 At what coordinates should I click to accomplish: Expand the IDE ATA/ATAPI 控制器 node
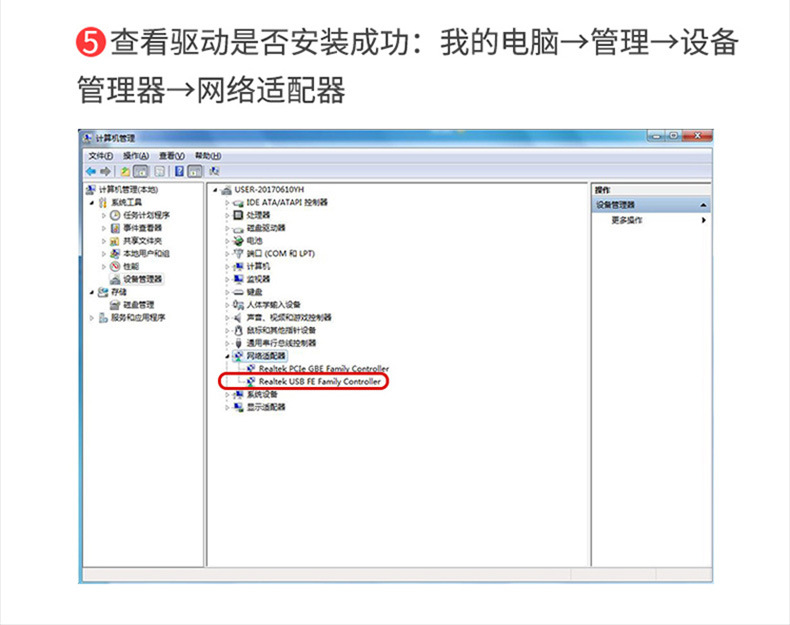click(227, 202)
